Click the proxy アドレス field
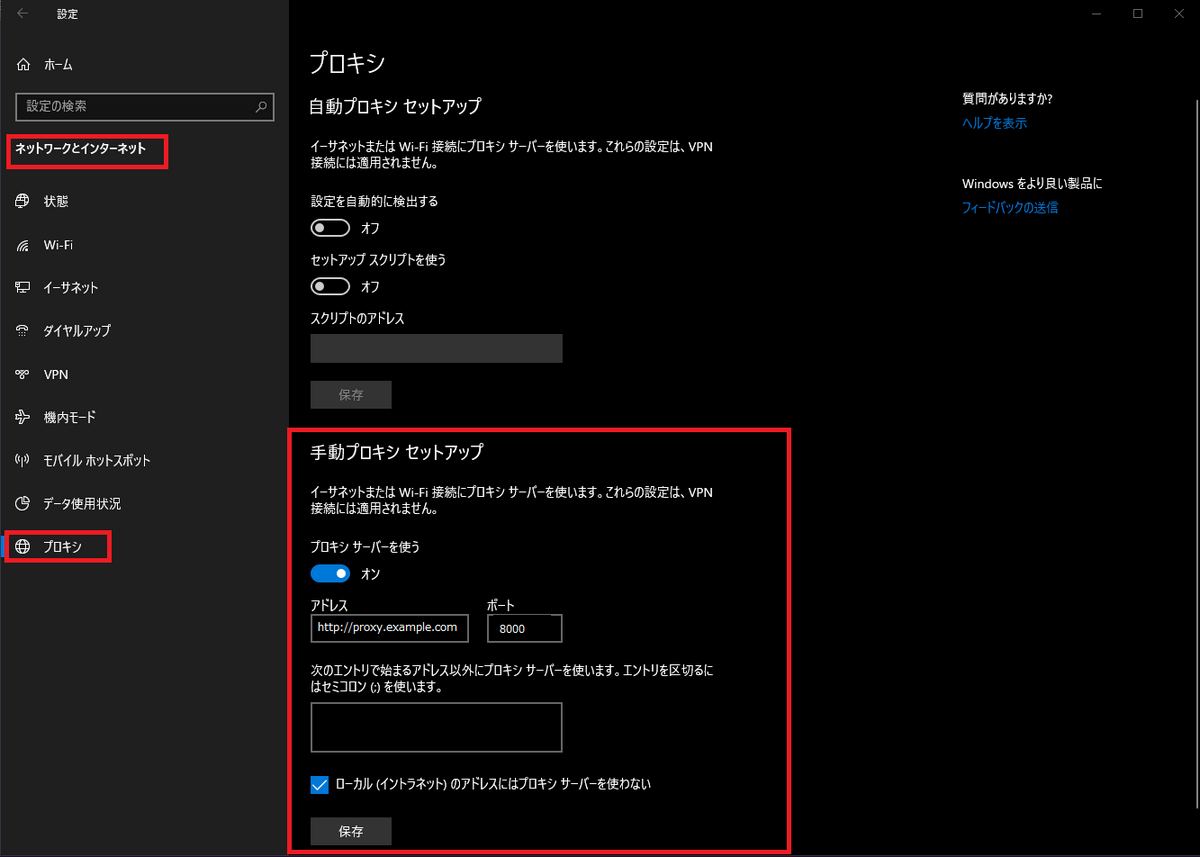The image size is (1200, 857). coord(390,628)
